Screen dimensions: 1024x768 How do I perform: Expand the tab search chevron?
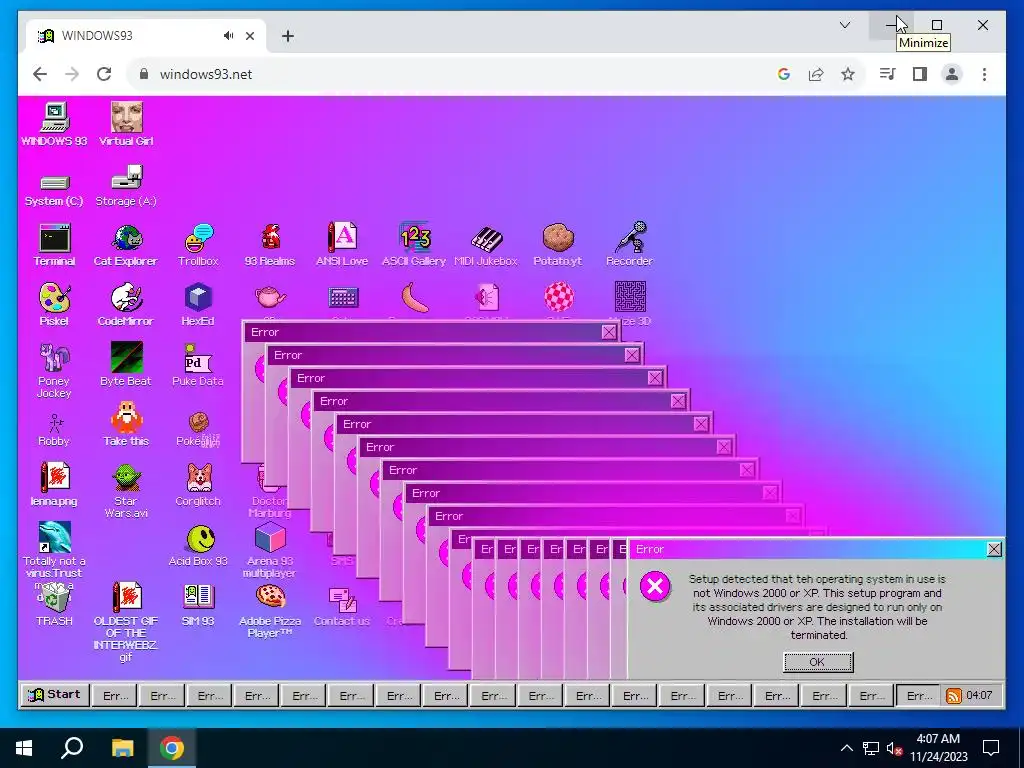844,25
